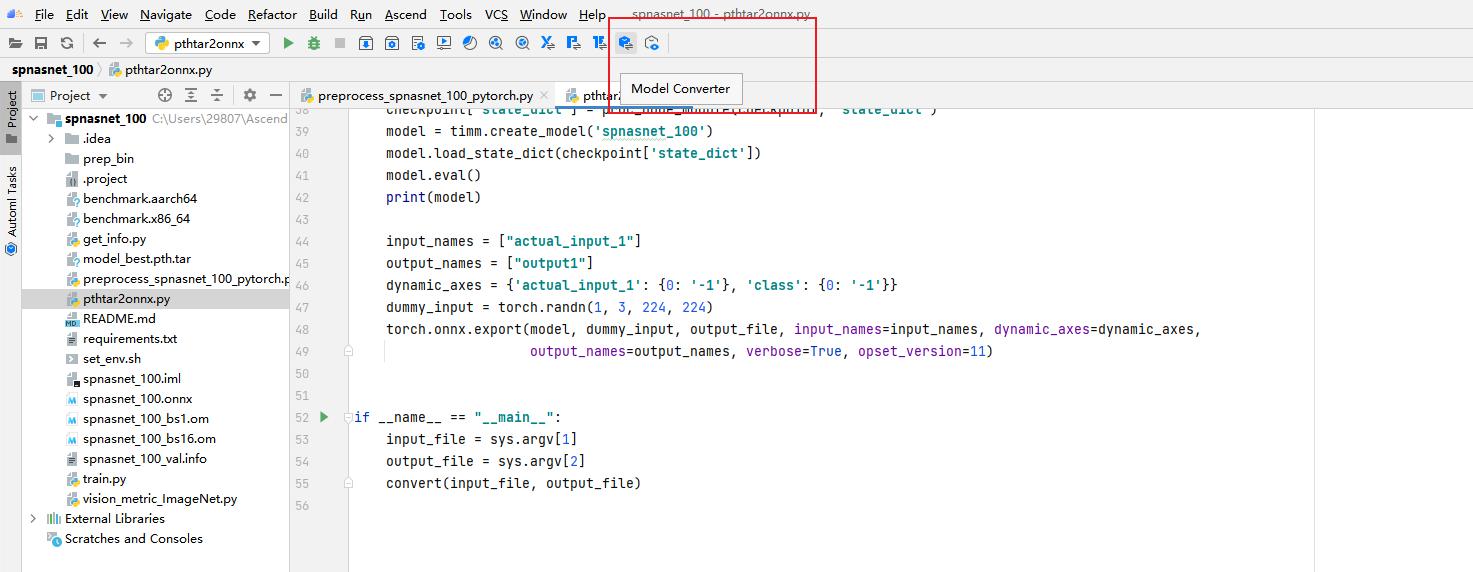Select requirements.txt in the Project tree

(130, 338)
